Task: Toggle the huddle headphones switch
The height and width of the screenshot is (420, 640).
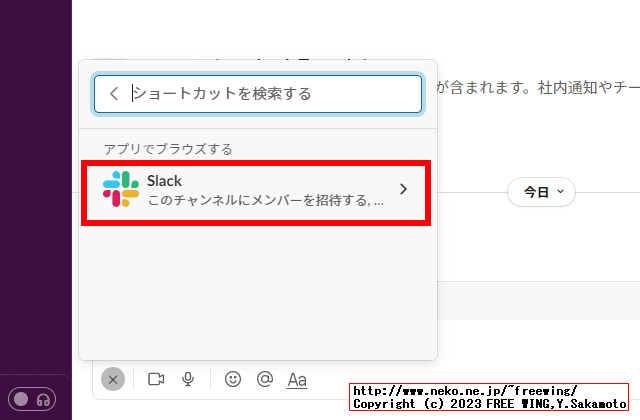Action: (x=32, y=399)
